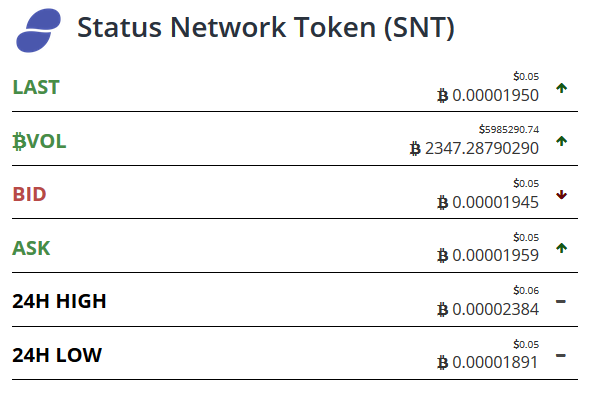Click the green up arrow beside LAST price
The height and width of the screenshot is (395, 601).
point(562,88)
